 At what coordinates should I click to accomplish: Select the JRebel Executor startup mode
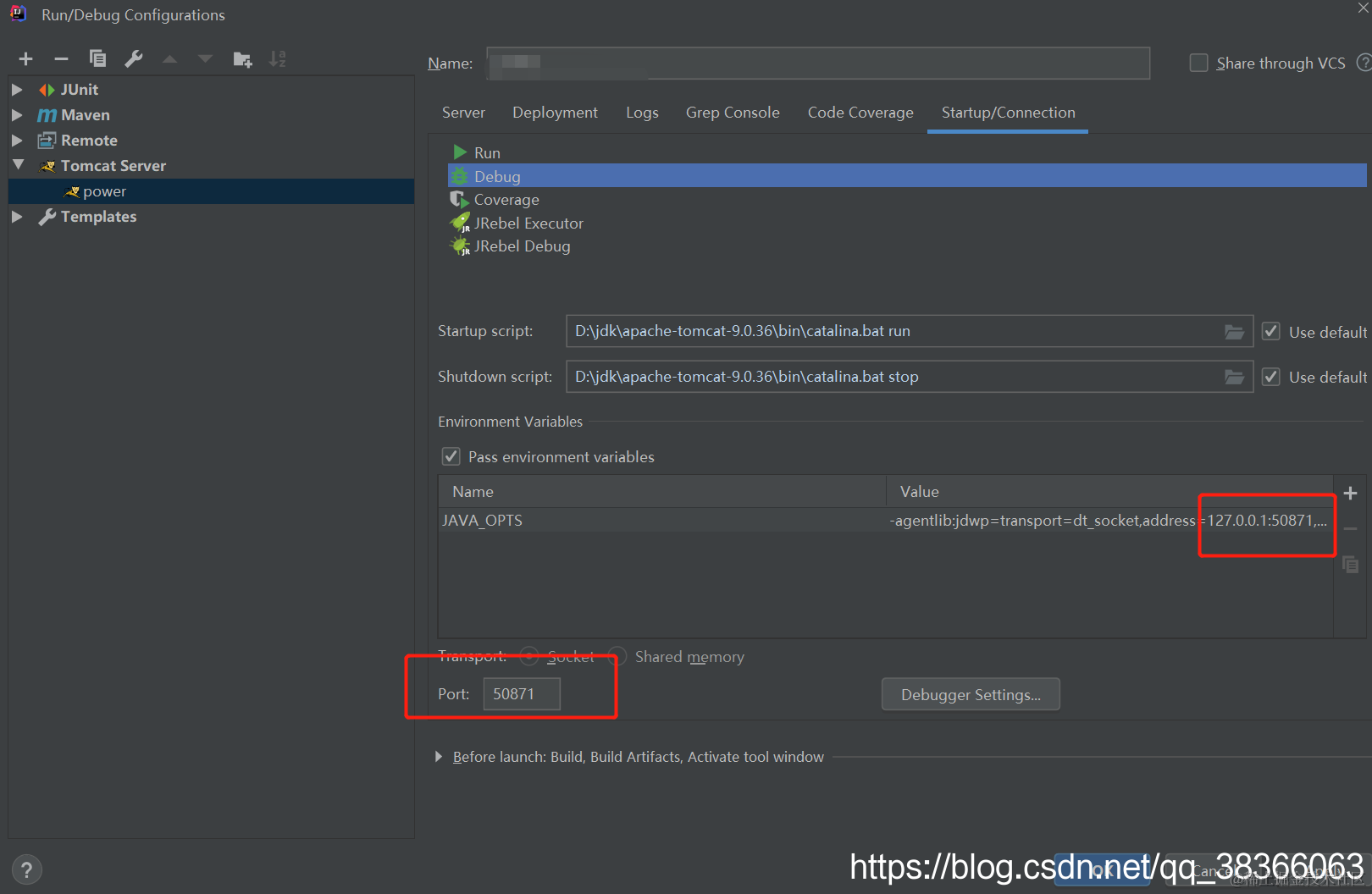(528, 223)
